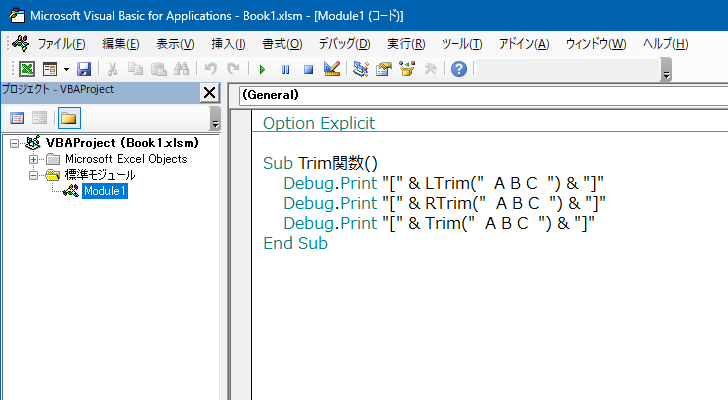Click the View Object icon in the project pane

tap(39, 118)
